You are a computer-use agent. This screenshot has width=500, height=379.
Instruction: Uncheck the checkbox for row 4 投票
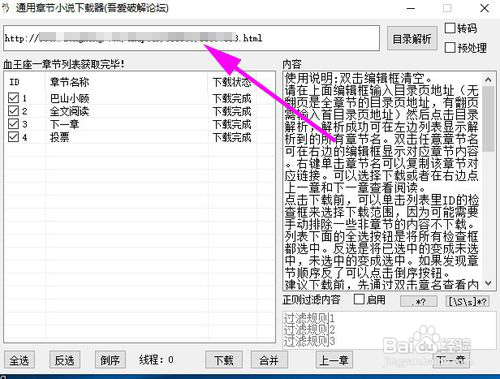click(x=13, y=137)
